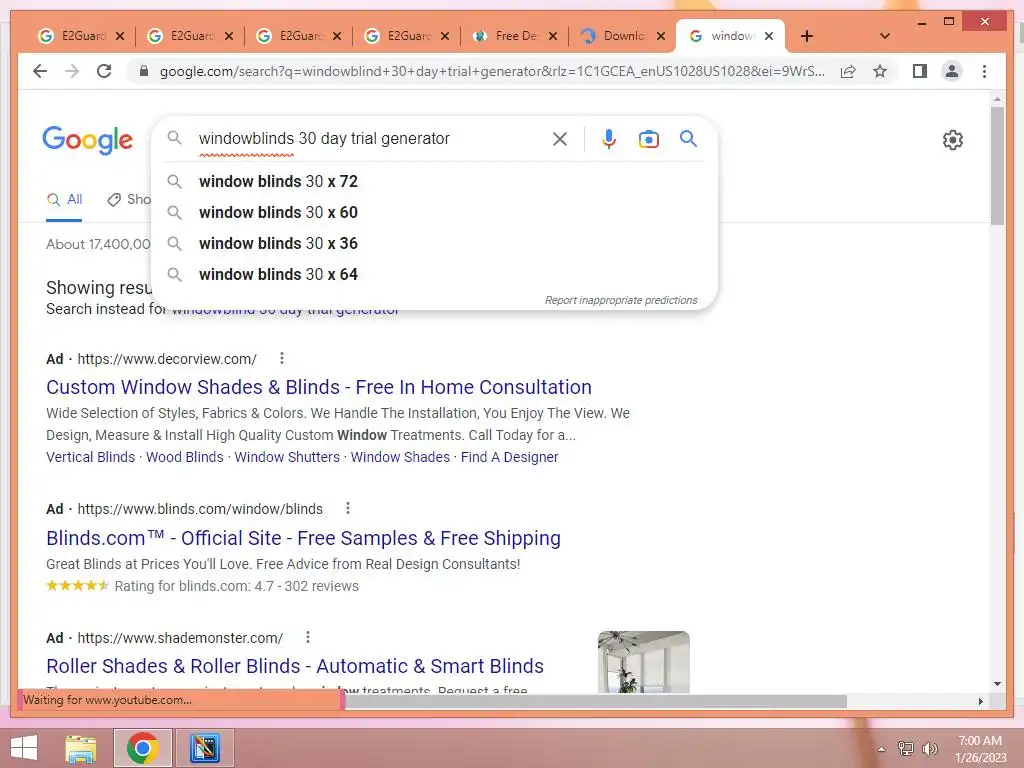Open Vertical Blinds sitelink
This screenshot has width=1024, height=768.
pos(91,457)
